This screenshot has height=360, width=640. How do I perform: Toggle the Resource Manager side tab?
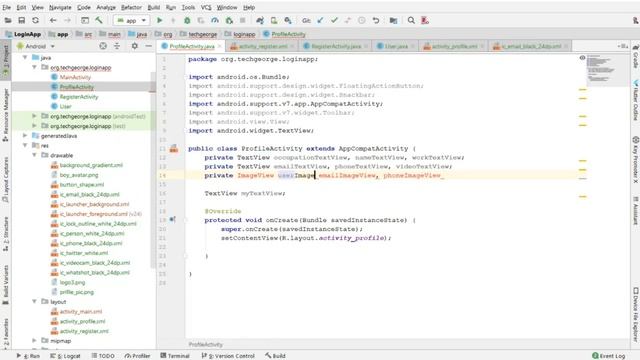coord(6,115)
